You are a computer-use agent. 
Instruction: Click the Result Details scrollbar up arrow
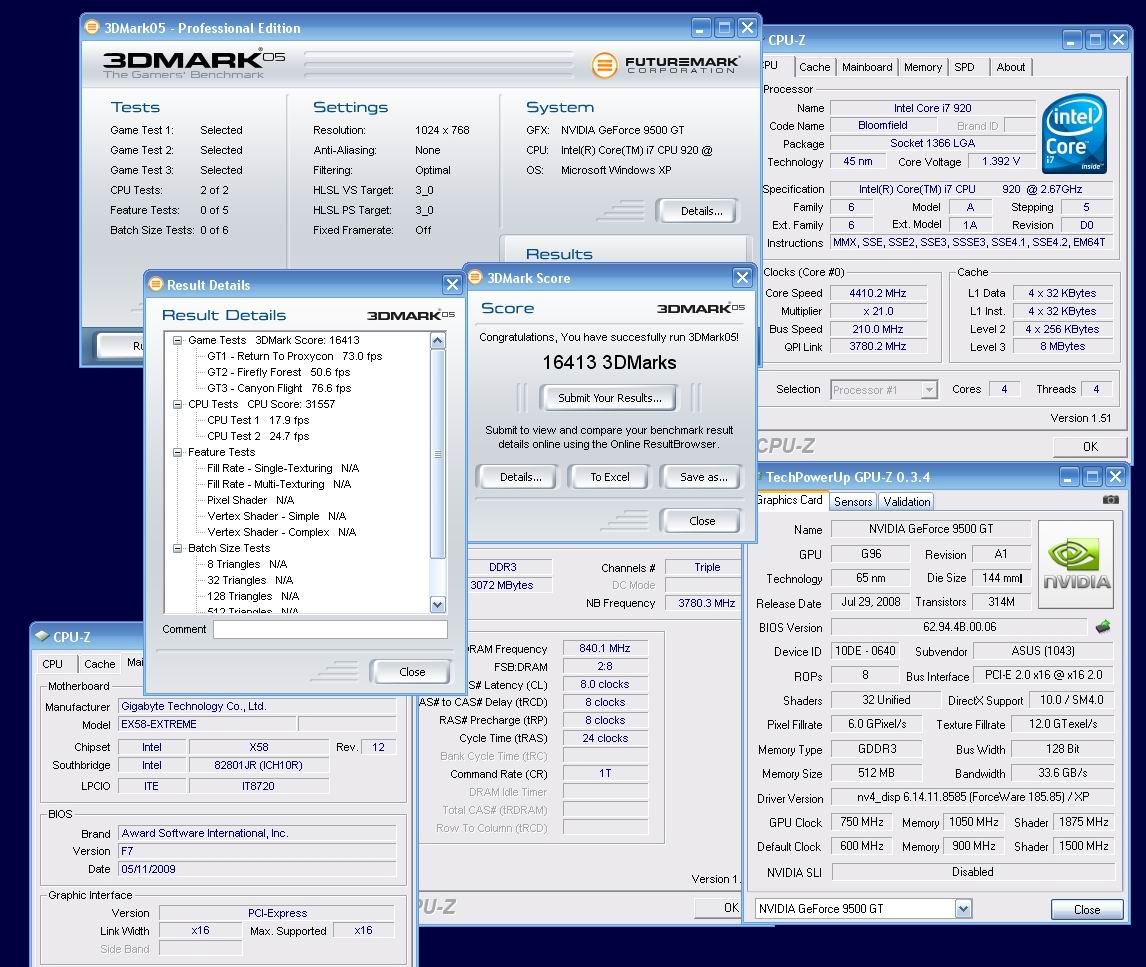click(x=438, y=341)
